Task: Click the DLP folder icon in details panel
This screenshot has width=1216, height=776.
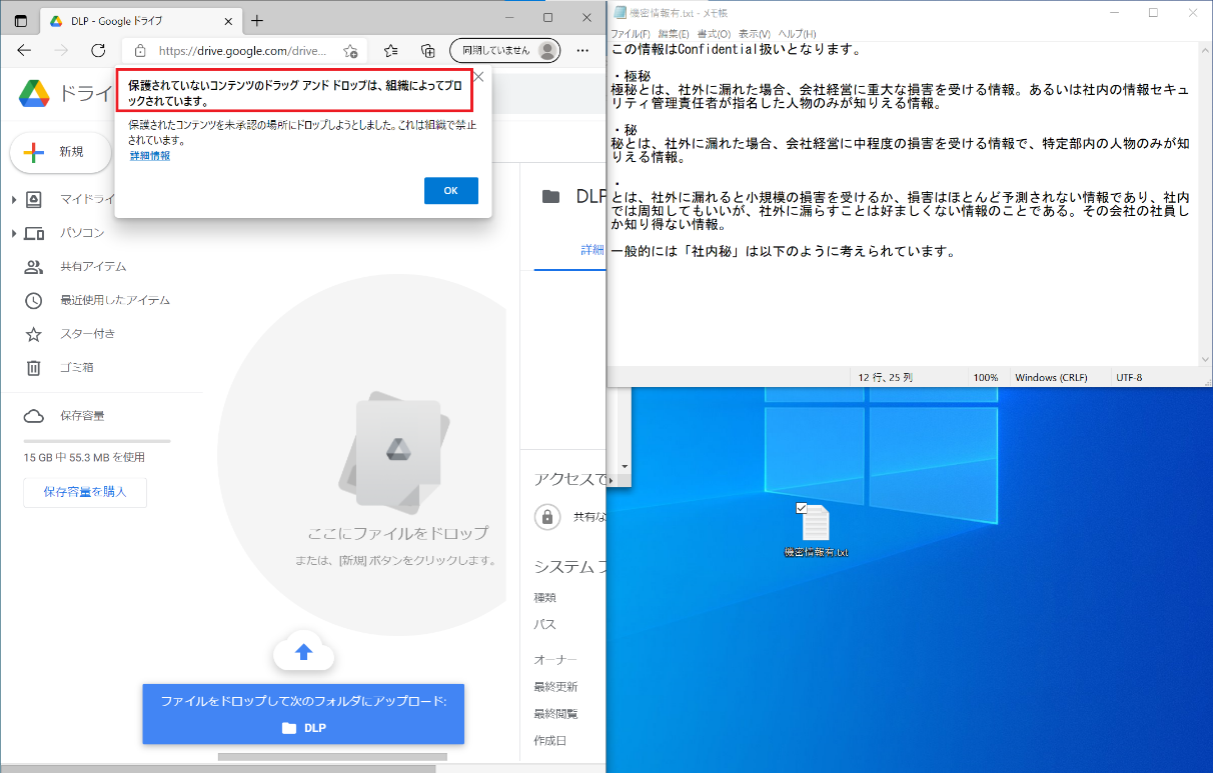Action: (x=550, y=197)
